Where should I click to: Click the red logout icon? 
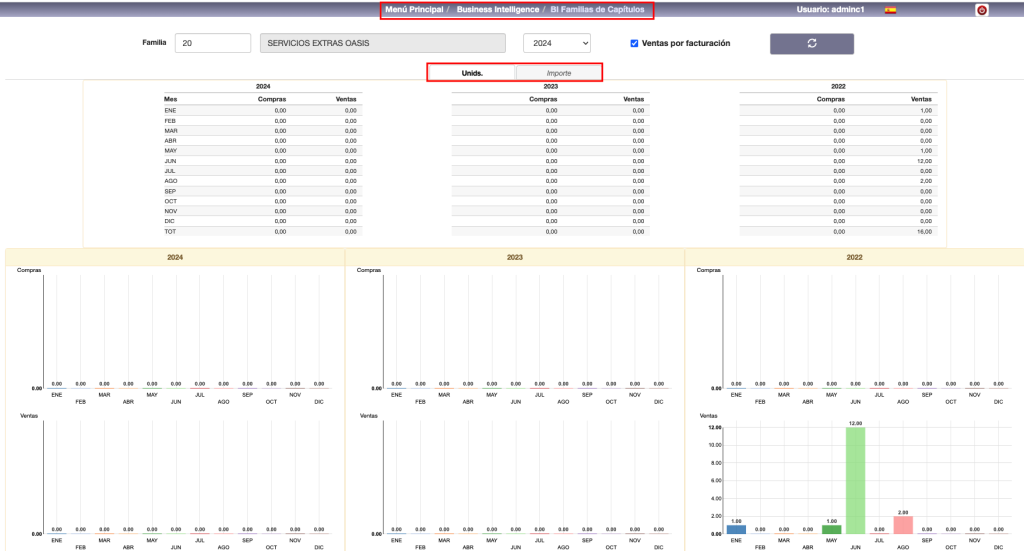[x=982, y=10]
